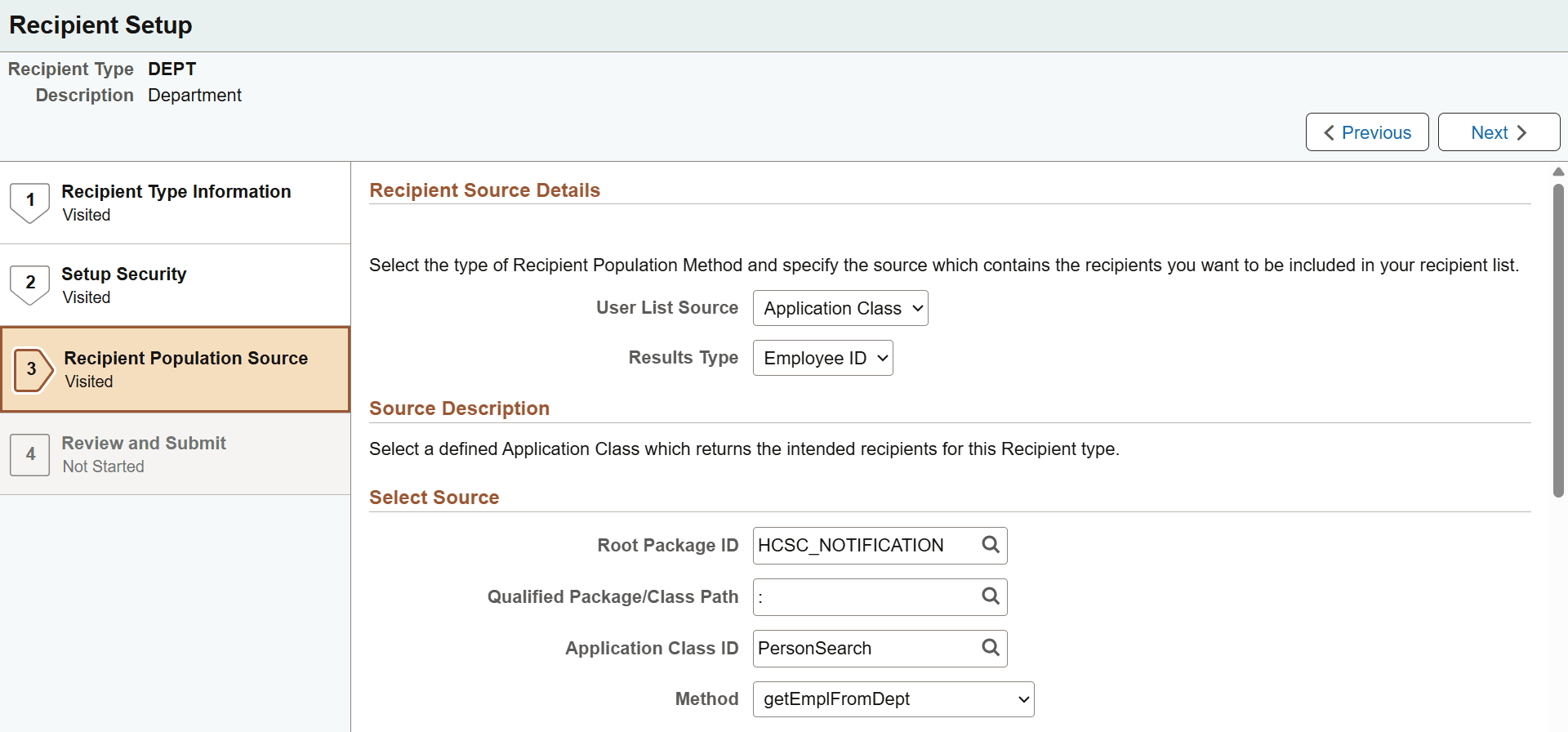Click step 4 square number badge

coord(30,454)
